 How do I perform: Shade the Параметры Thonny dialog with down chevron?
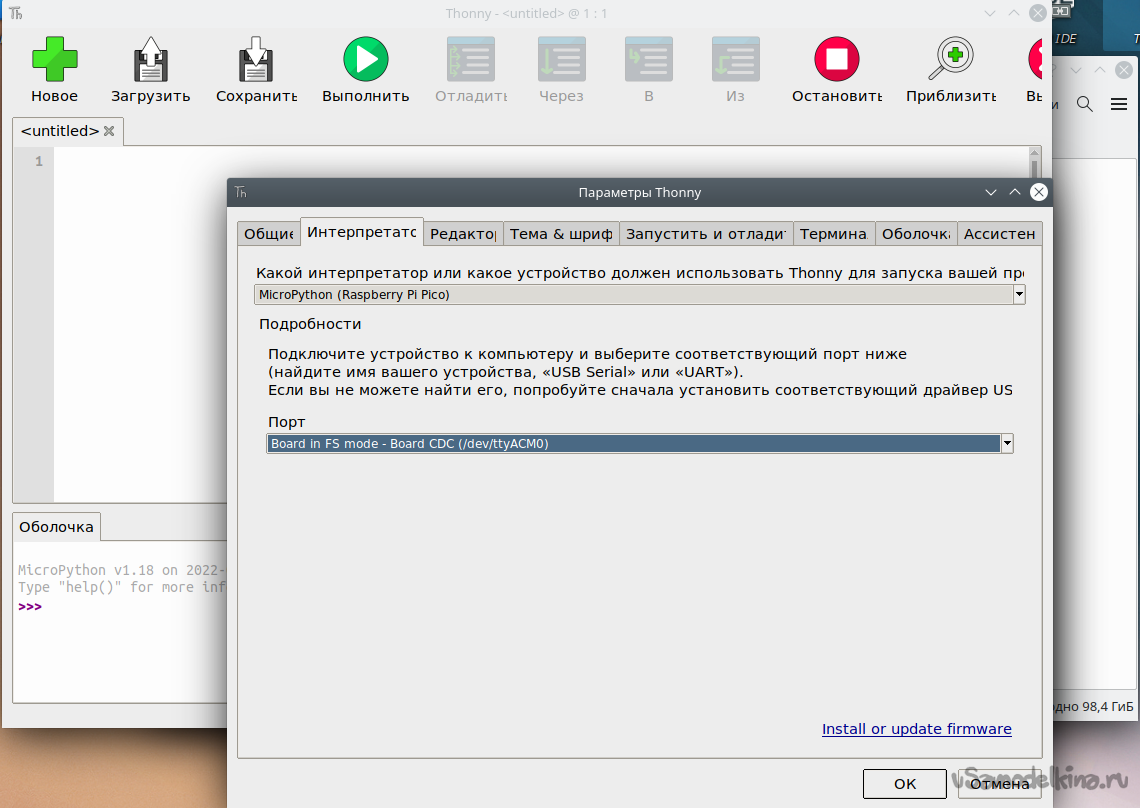click(x=990, y=192)
